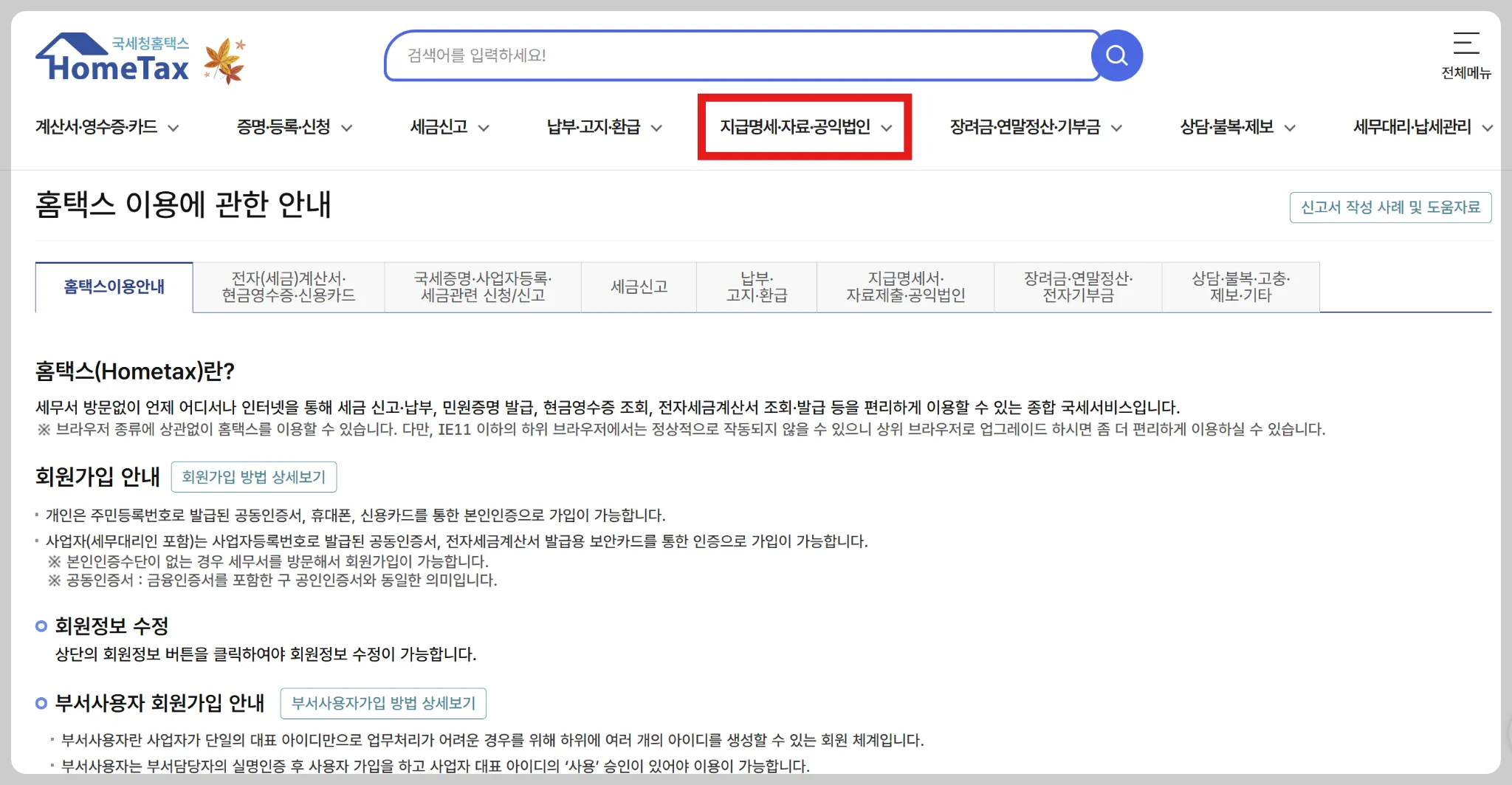This screenshot has width=1512, height=785.
Task: Click inside the search input field
Action: [x=738, y=55]
